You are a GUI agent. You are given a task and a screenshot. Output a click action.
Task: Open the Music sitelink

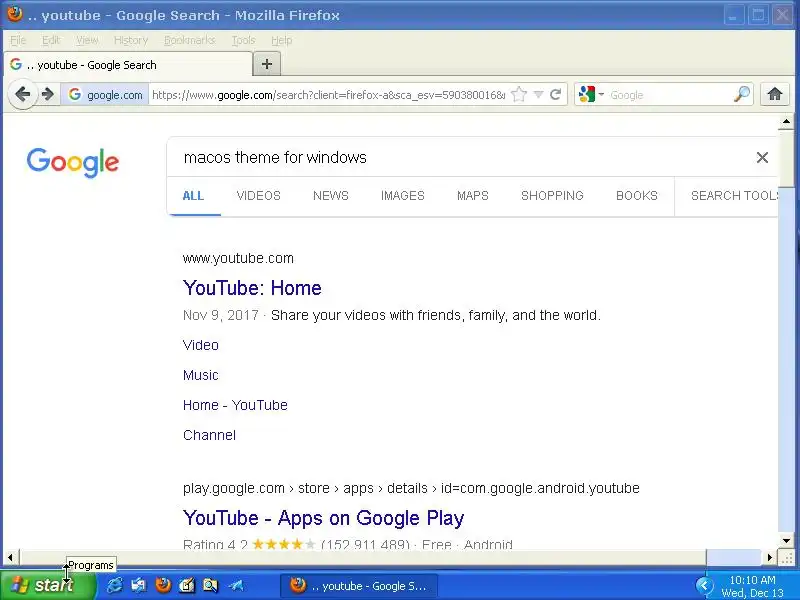pos(201,376)
